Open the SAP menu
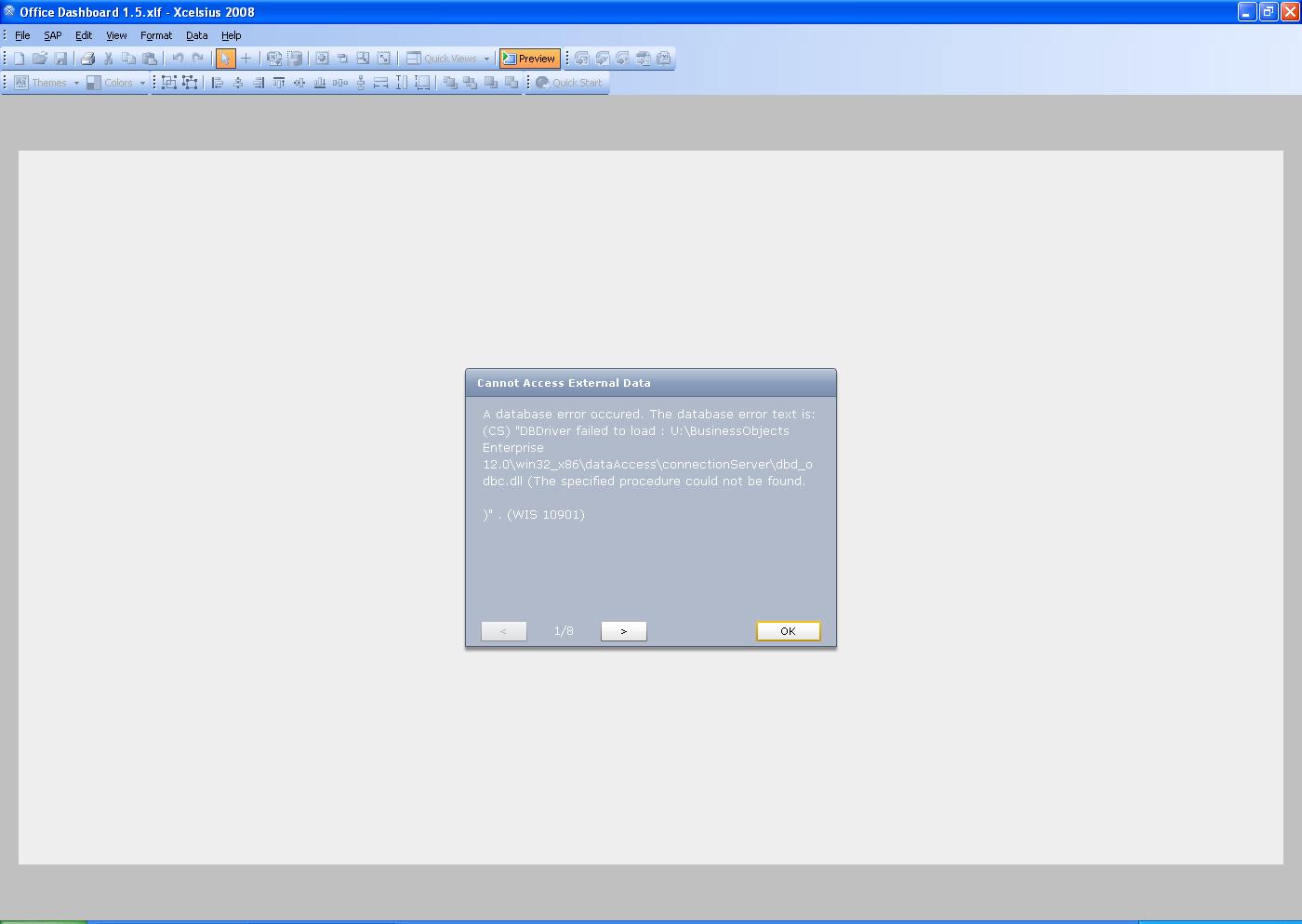This screenshot has width=1302, height=924. tap(52, 35)
